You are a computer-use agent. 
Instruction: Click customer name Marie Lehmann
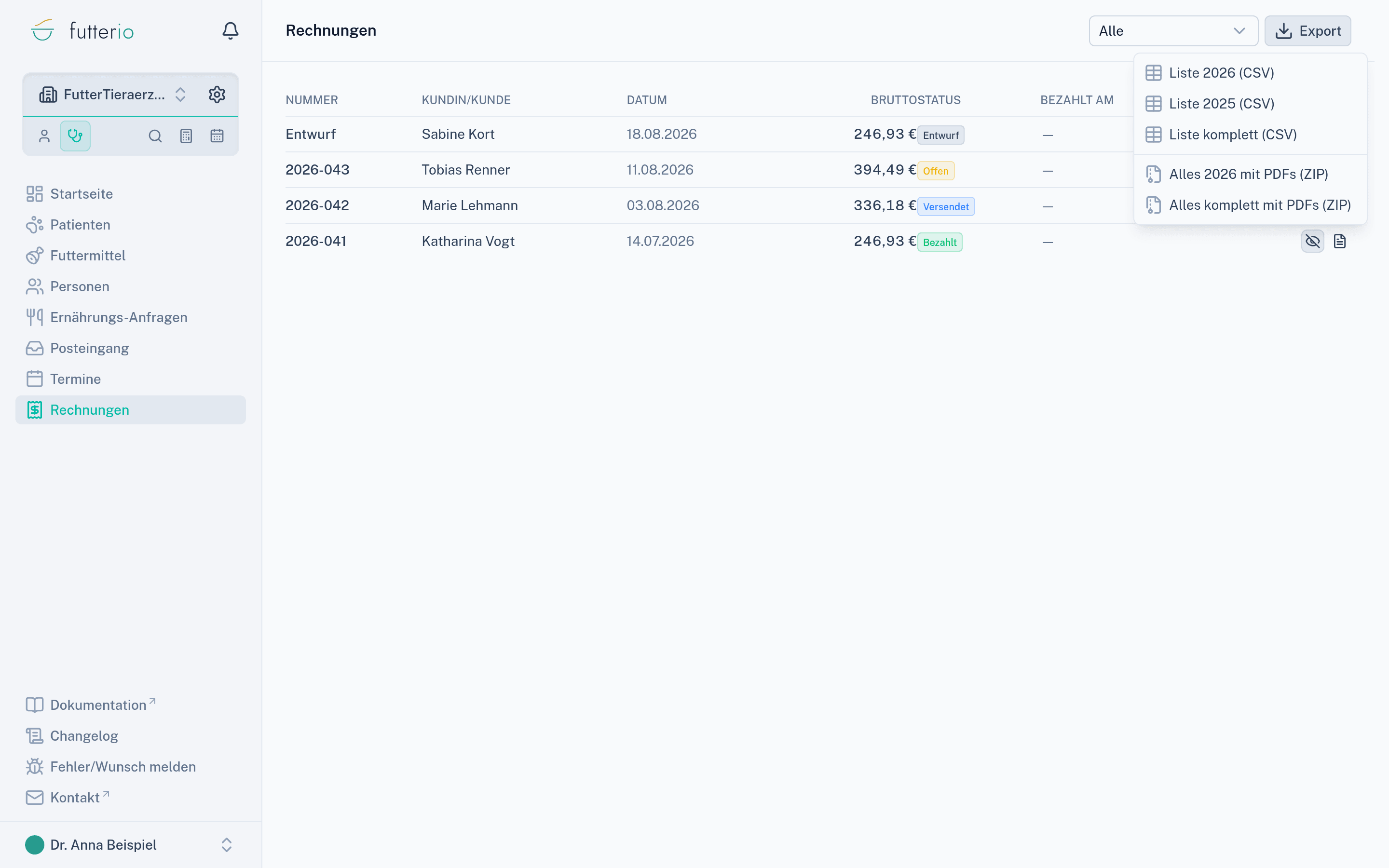click(x=469, y=205)
